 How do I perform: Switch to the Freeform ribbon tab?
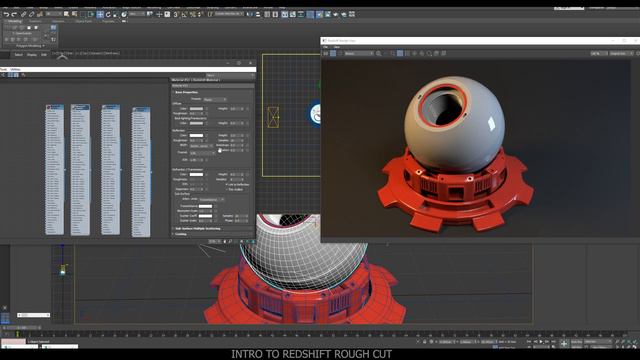click(x=35, y=21)
